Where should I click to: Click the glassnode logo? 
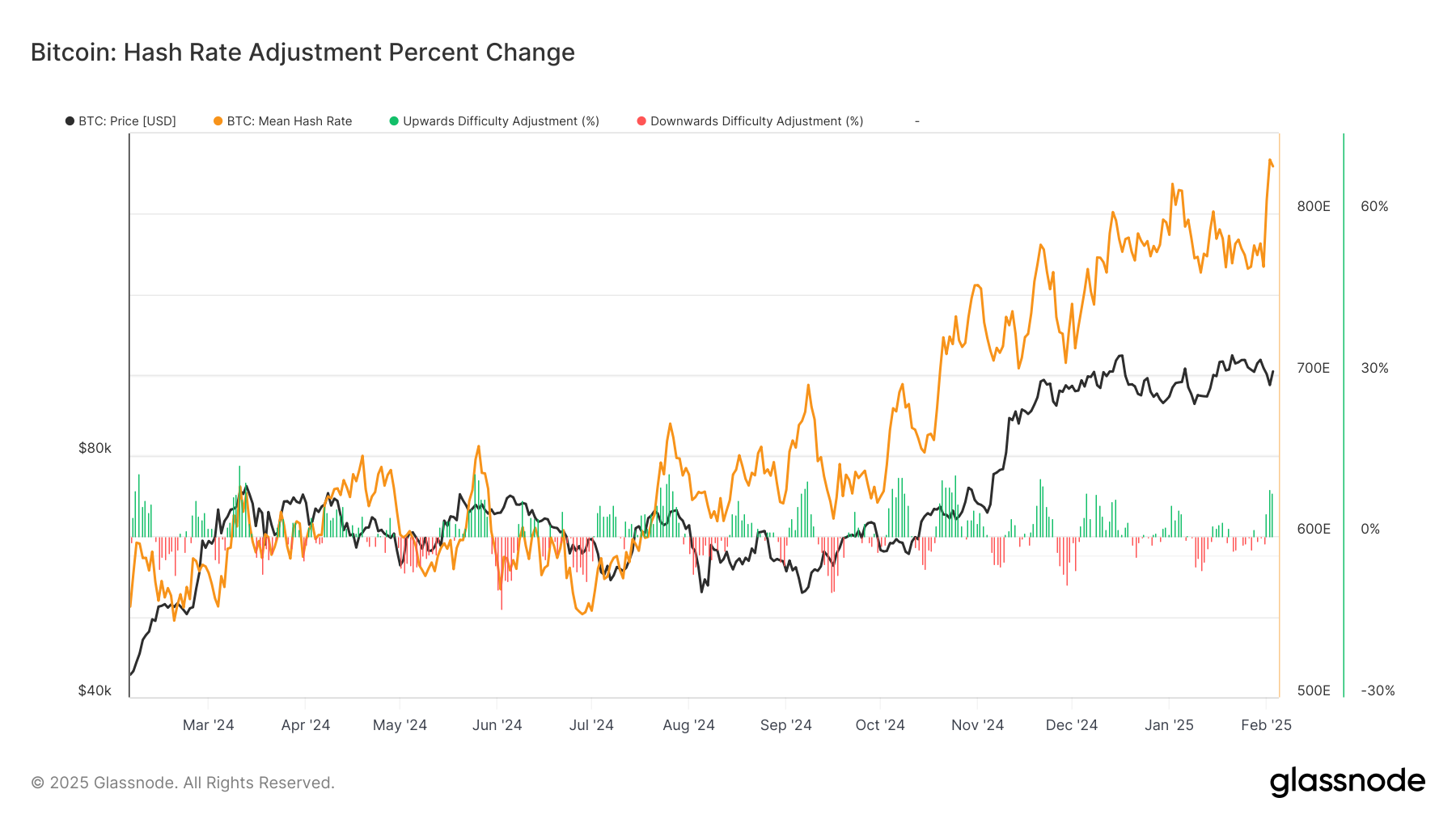1347,781
